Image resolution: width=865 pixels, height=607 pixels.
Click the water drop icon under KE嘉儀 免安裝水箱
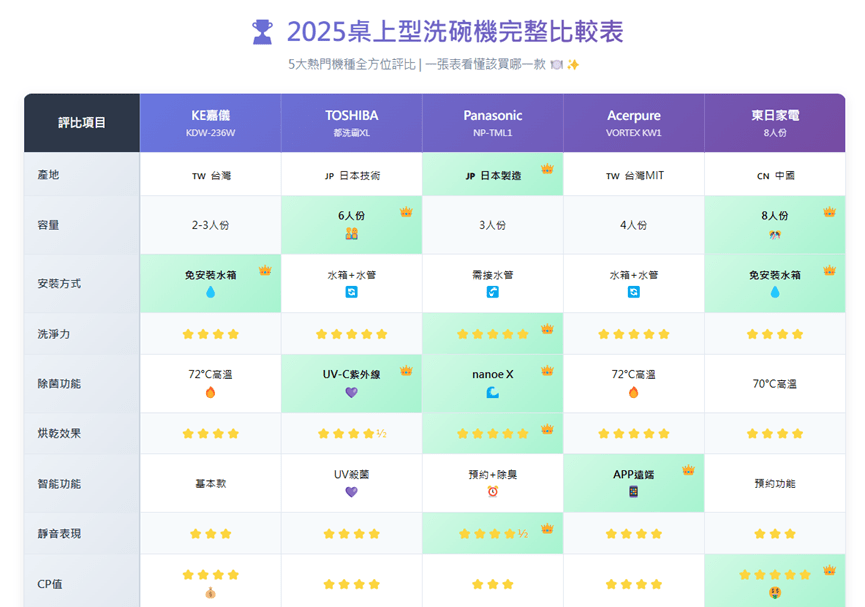click(x=210, y=292)
